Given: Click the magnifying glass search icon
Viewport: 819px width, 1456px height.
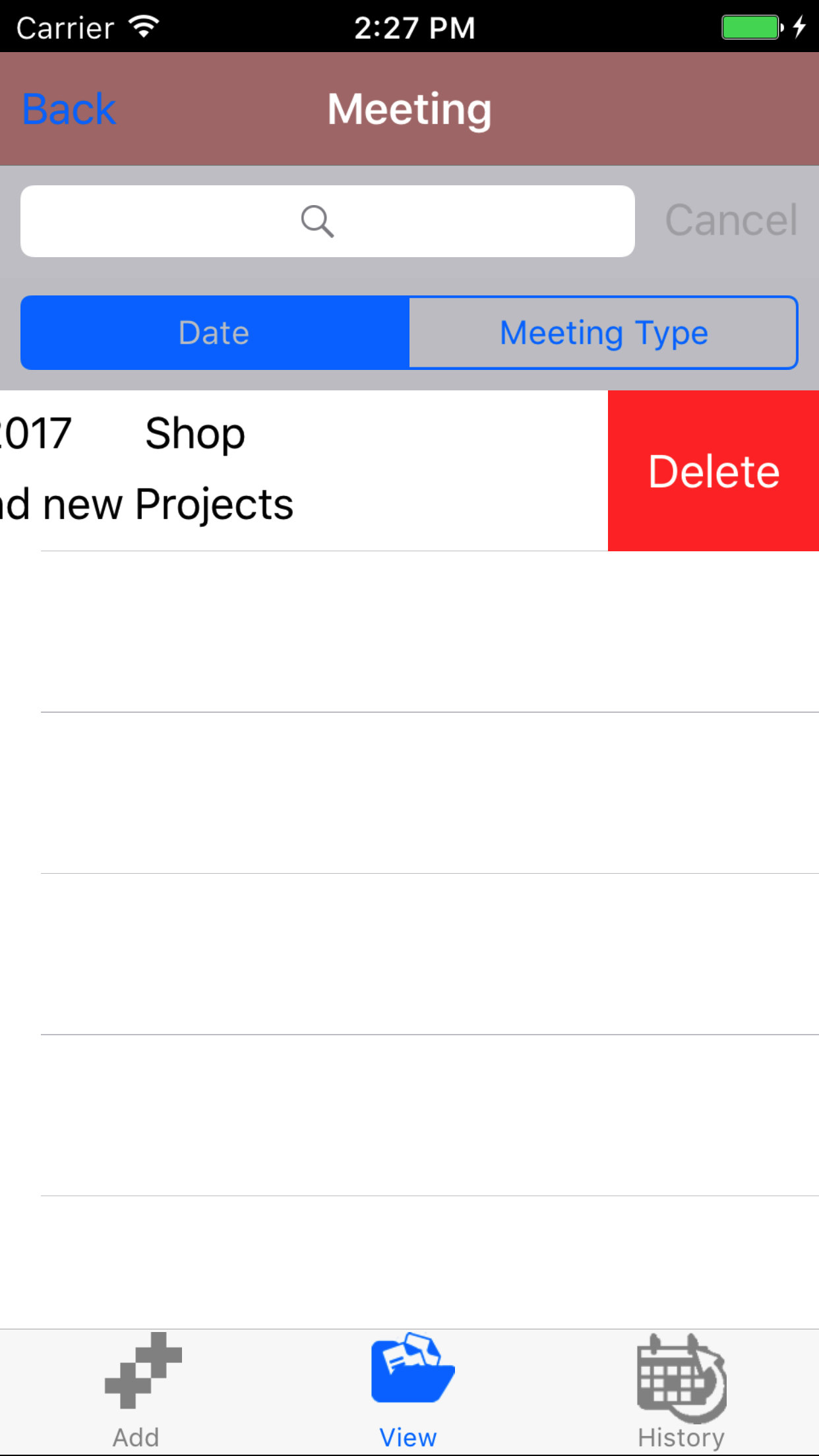Looking at the screenshot, I should [317, 221].
